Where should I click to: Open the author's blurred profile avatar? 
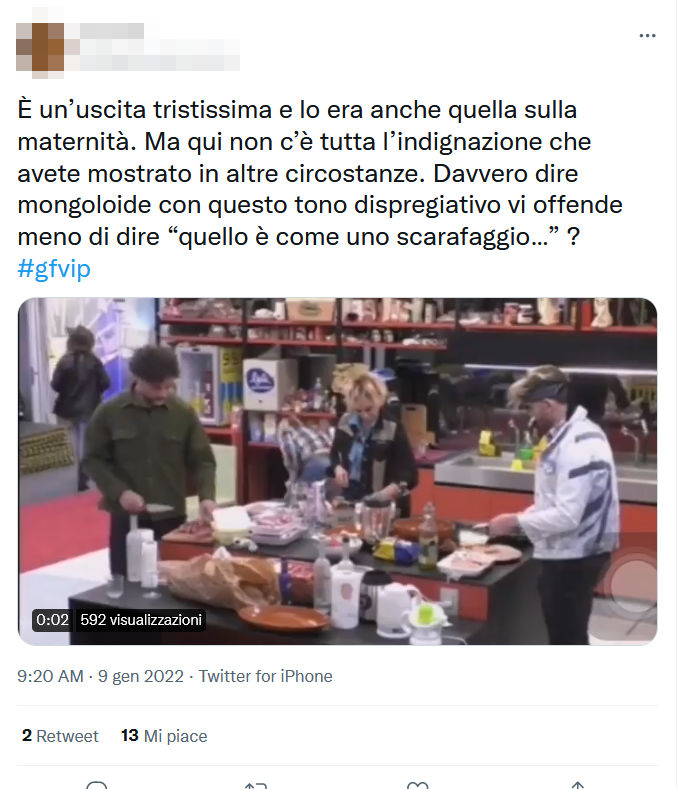coord(40,47)
